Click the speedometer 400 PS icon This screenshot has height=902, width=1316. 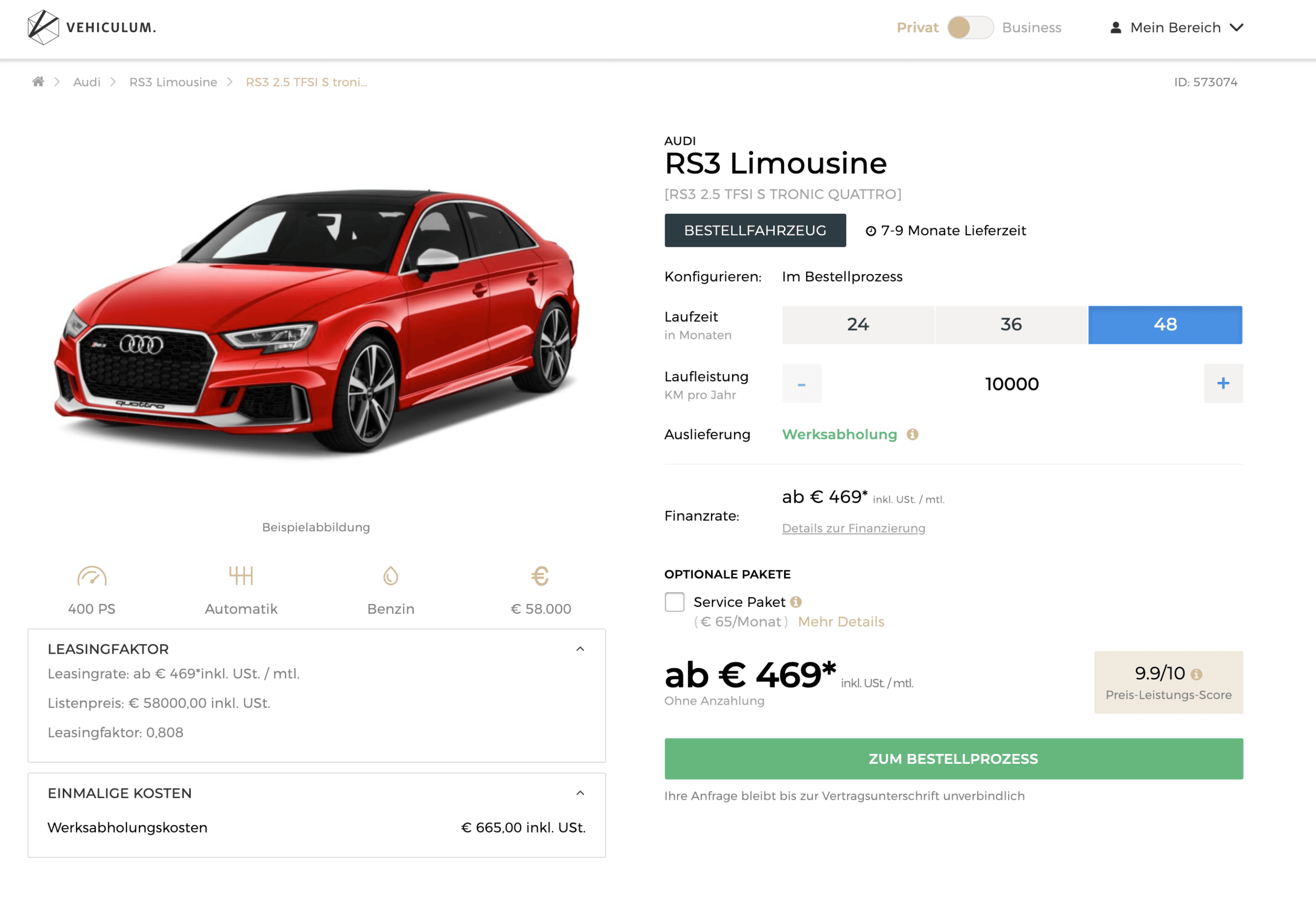tap(92, 576)
